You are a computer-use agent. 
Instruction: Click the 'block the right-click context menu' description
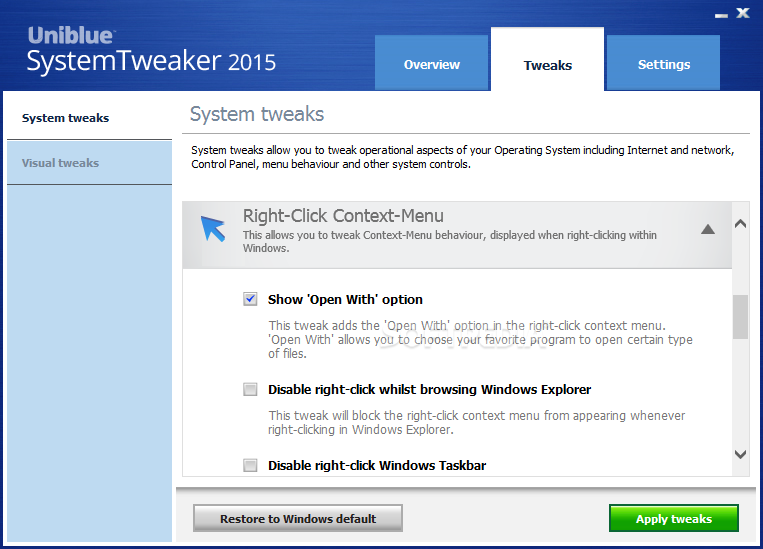point(477,422)
